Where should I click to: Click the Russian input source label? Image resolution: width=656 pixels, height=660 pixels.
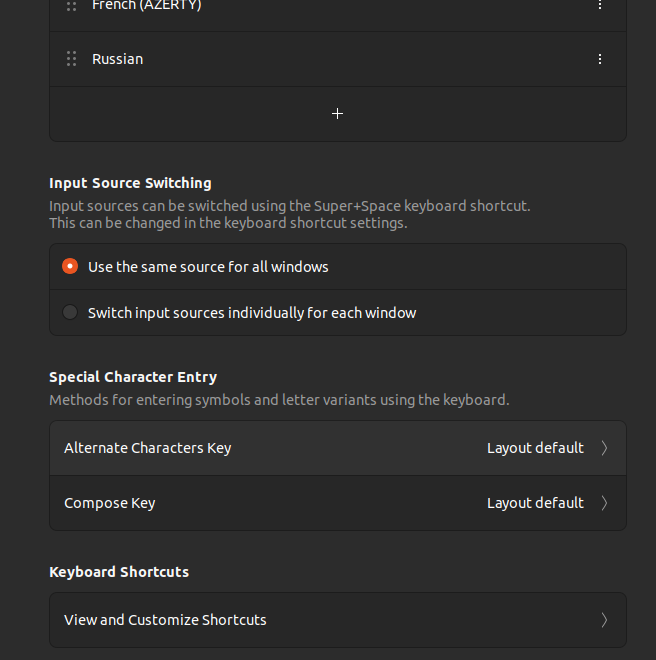click(x=117, y=59)
